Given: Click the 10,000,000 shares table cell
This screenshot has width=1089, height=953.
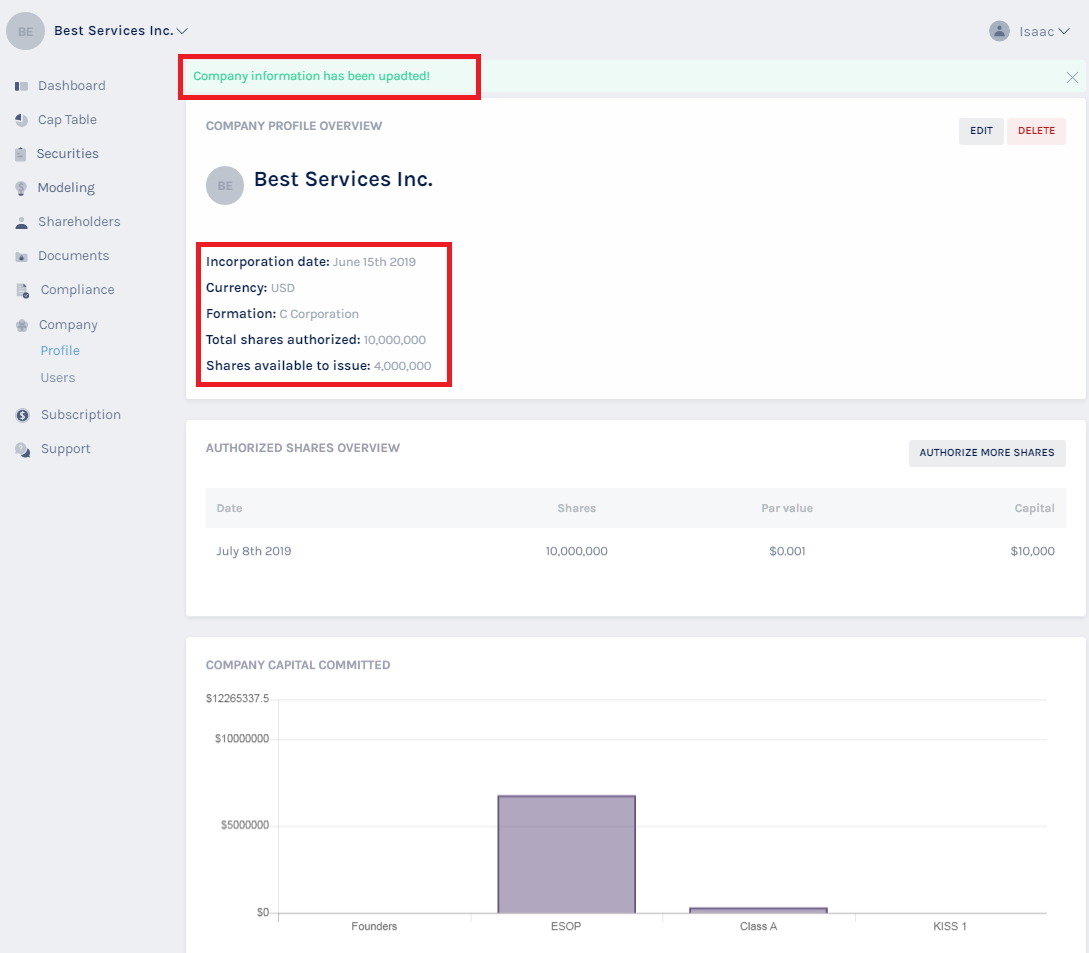Looking at the screenshot, I should point(576,552).
